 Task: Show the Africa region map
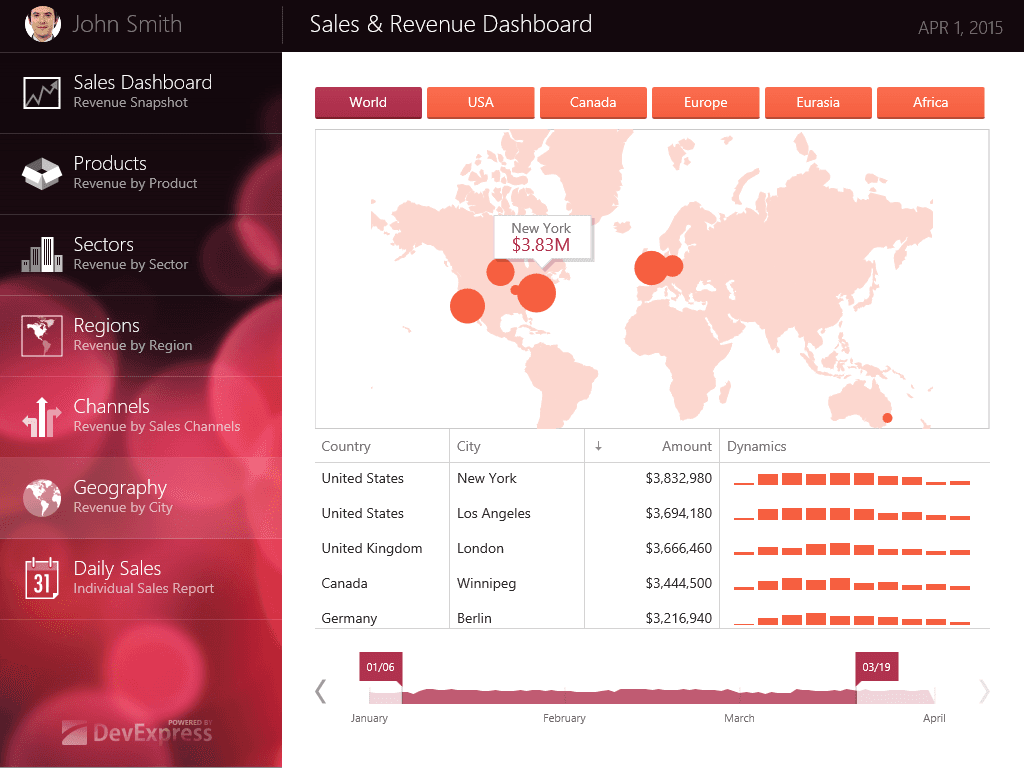click(931, 103)
